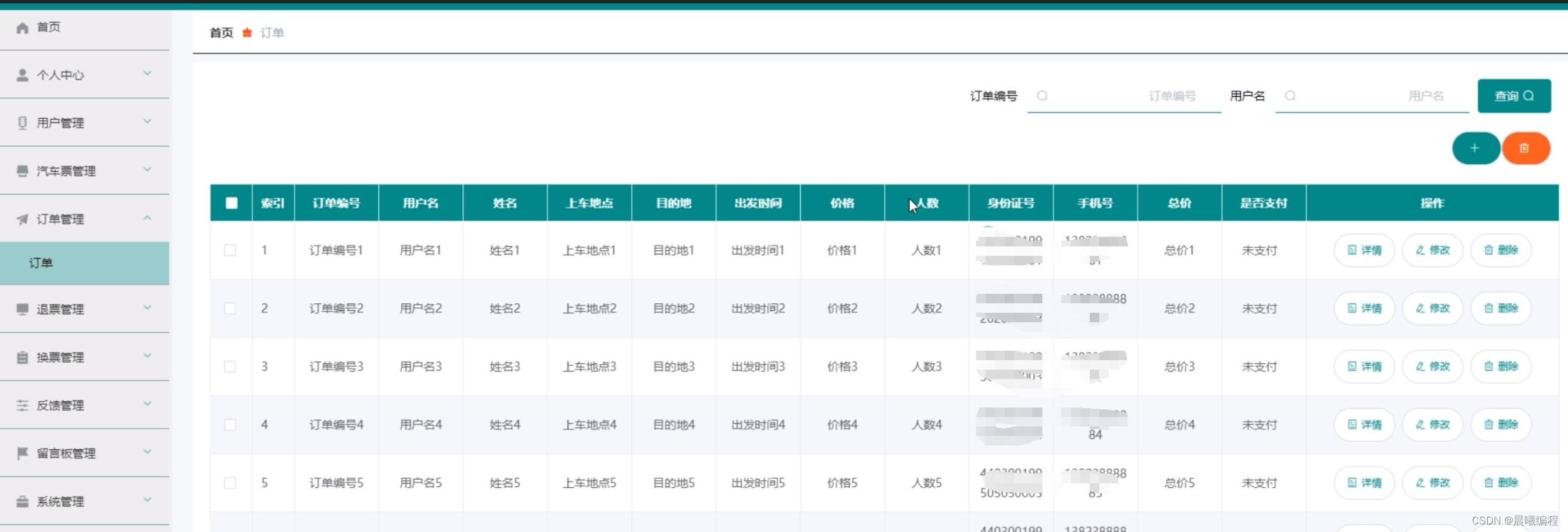This screenshot has width=1568, height=532.
Task: Click cell text 价格4
Action: coord(842,425)
